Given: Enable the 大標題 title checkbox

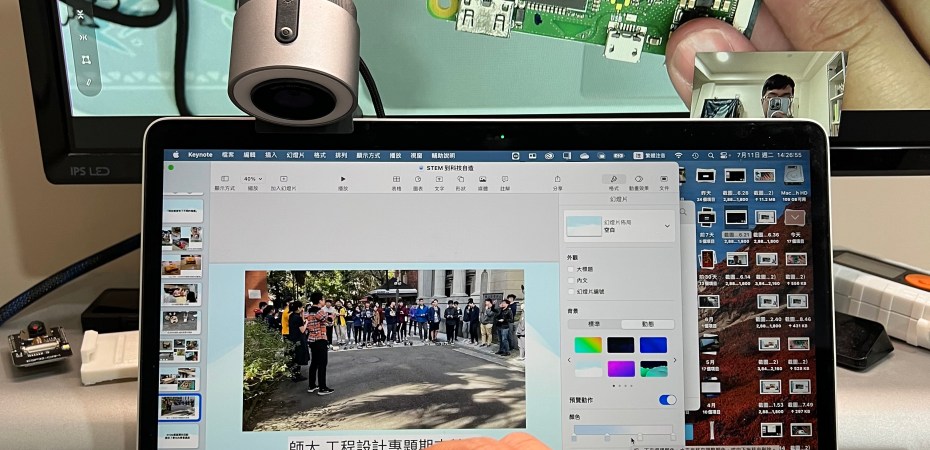Looking at the screenshot, I should 571,269.
